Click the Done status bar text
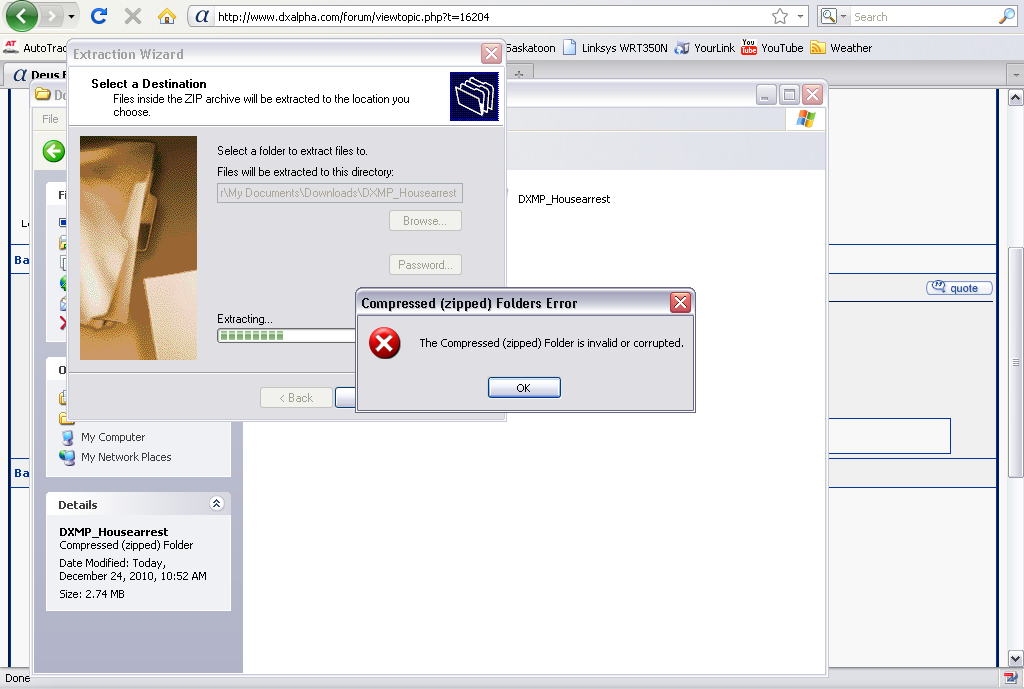Screen dimensions: 1024x689 [18, 678]
